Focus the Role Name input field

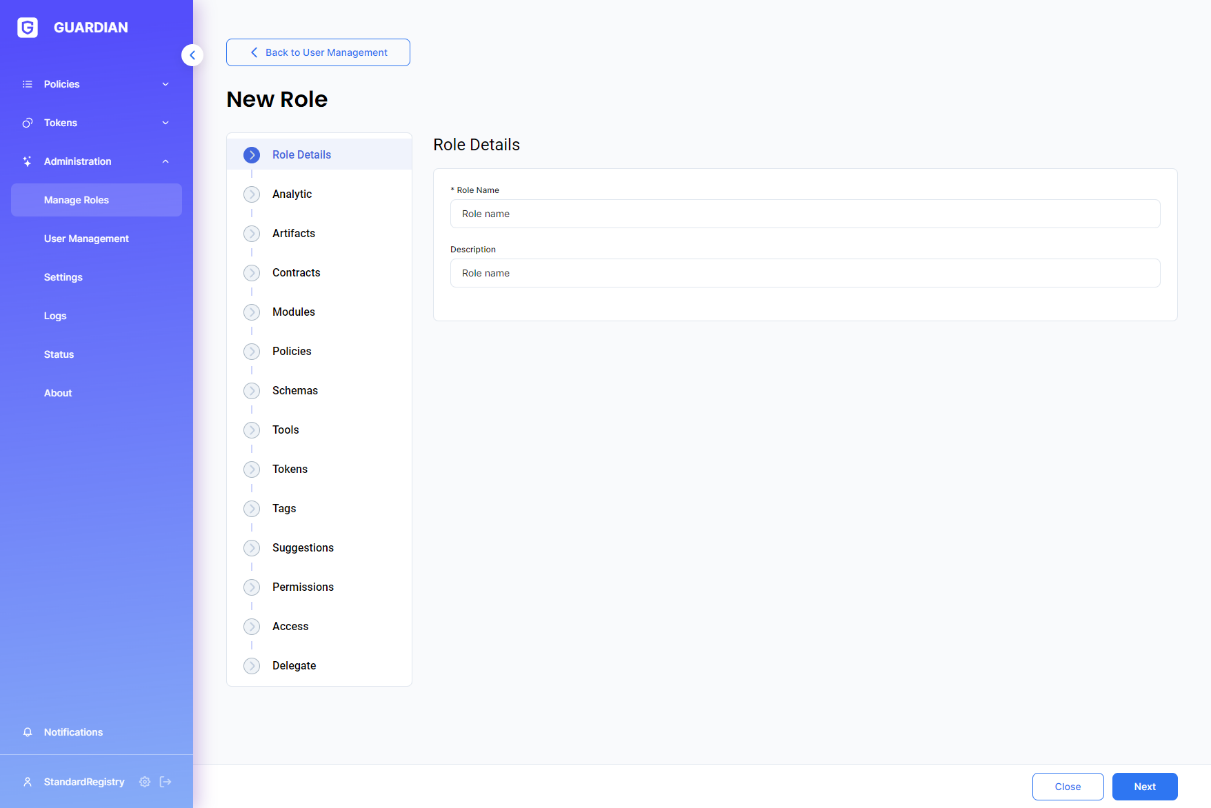click(x=805, y=213)
